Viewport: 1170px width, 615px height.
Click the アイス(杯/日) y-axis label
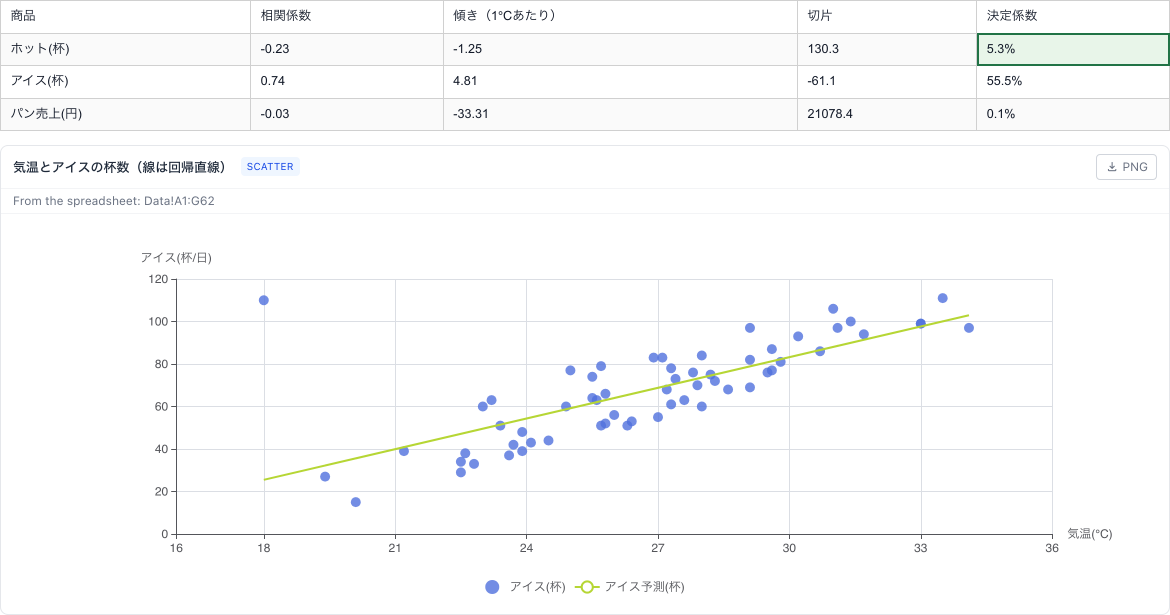[x=176, y=257]
